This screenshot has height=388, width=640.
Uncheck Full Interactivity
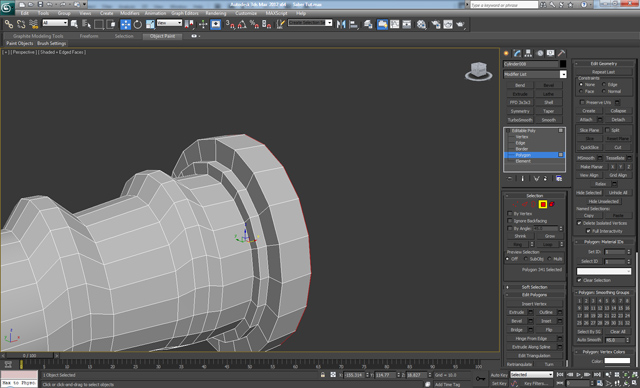(x=588, y=231)
